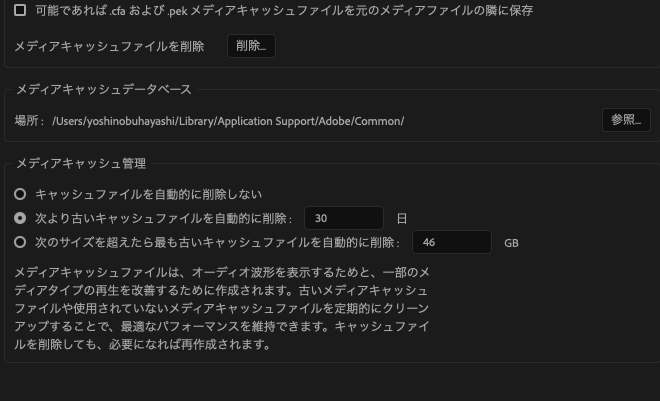Click the 'メディアキャッシュファイルを削除' label
The height and width of the screenshot is (401, 660).
pos(109,46)
